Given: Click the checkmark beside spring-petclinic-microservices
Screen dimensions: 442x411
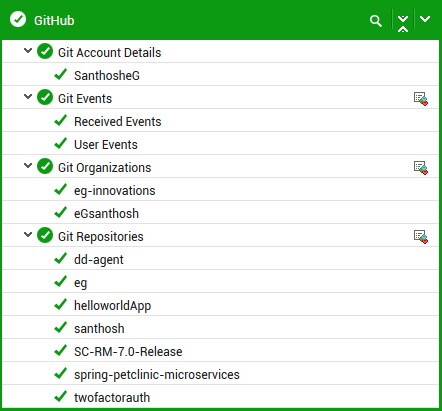Looking at the screenshot, I should (61, 373).
